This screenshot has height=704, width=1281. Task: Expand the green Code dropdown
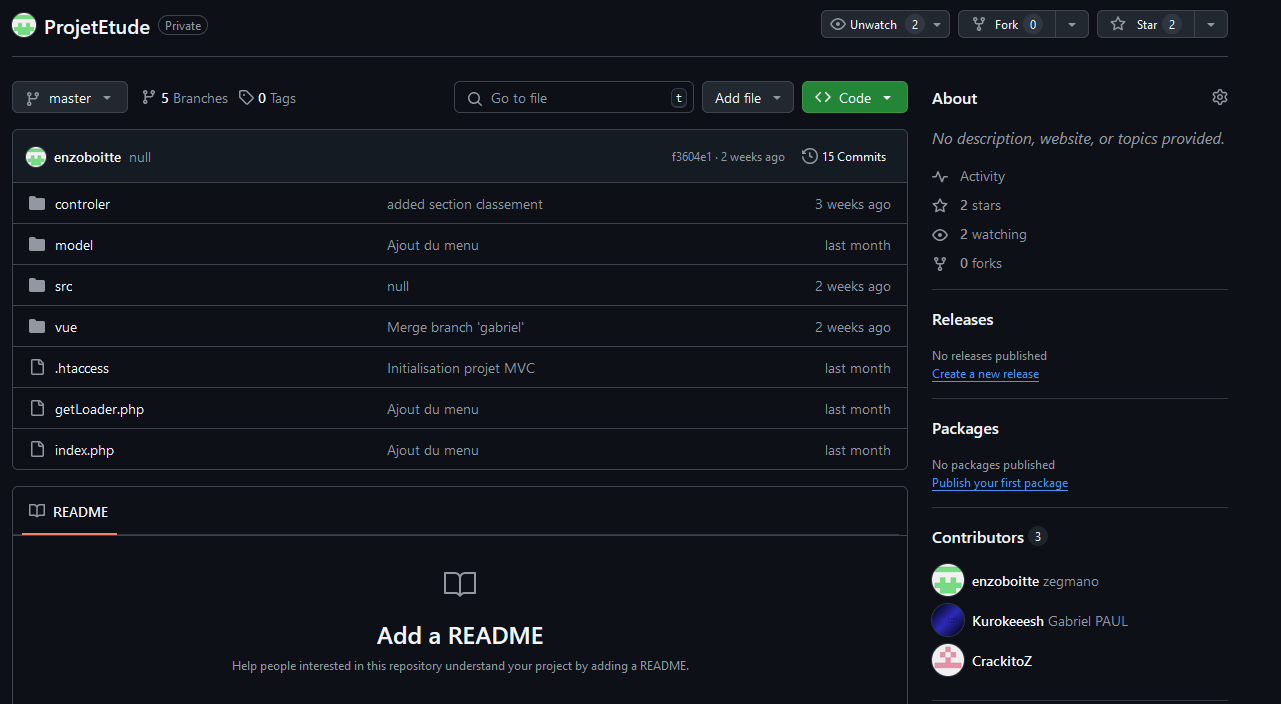pos(855,97)
